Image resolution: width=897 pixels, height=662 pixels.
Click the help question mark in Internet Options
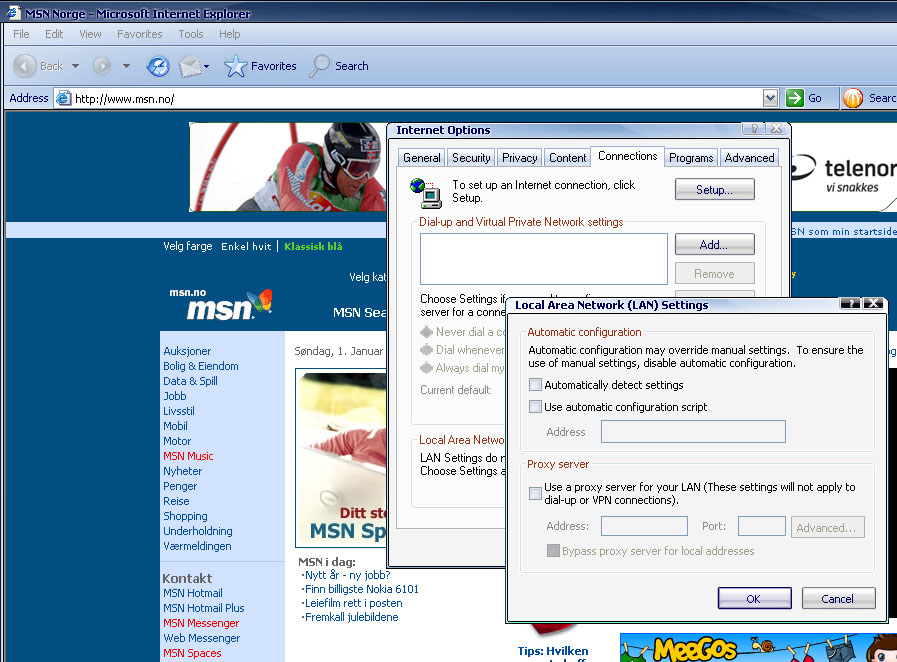pyautogui.click(x=754, y=129)
